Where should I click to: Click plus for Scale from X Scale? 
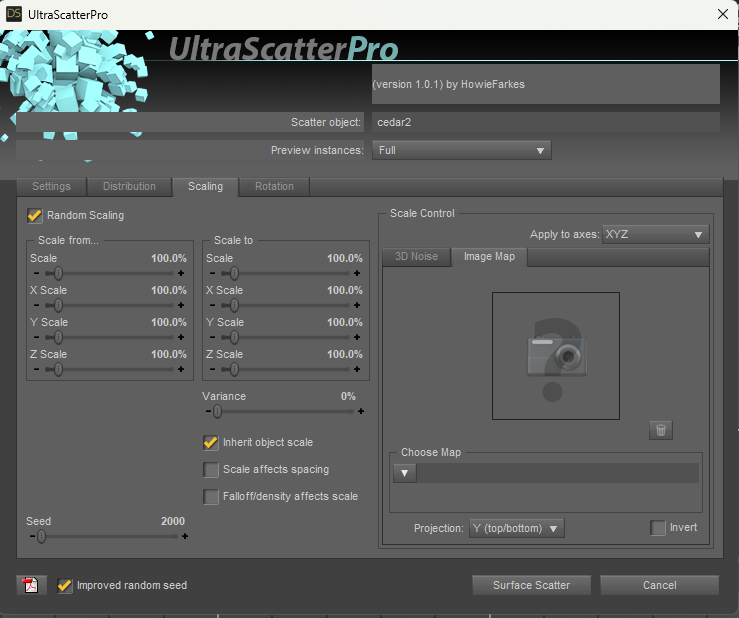tap(181, 305)
